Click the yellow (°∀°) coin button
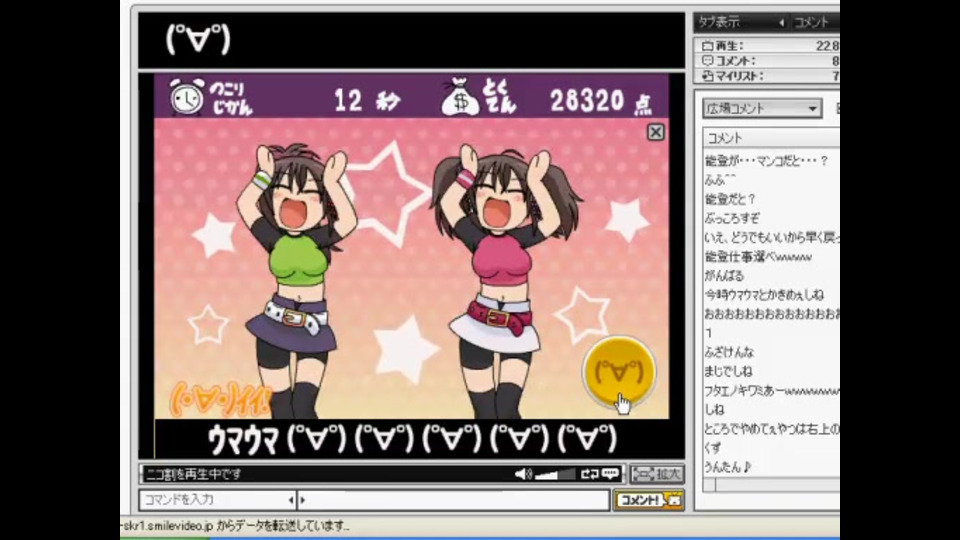The height and width of the screenshot is (540, 960). pyautogui.click(x=619, y=371)
